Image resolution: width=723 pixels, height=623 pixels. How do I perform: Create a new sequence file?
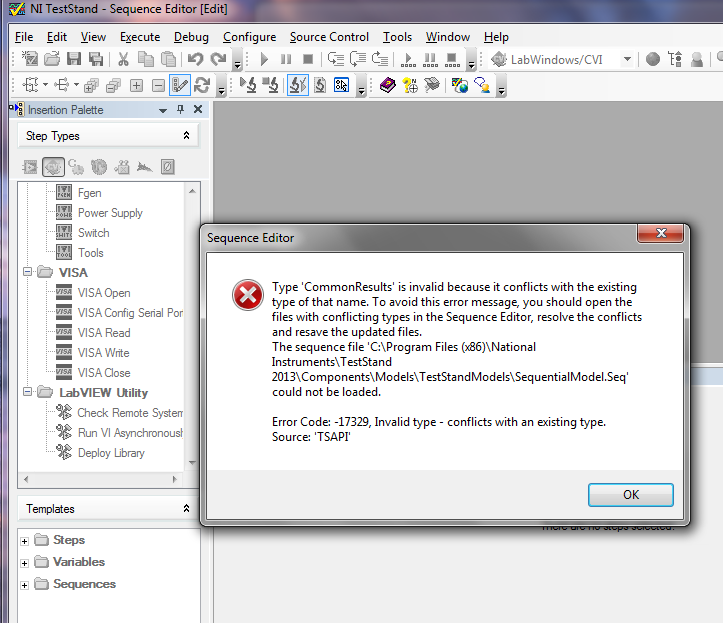[x=30, y=59]
